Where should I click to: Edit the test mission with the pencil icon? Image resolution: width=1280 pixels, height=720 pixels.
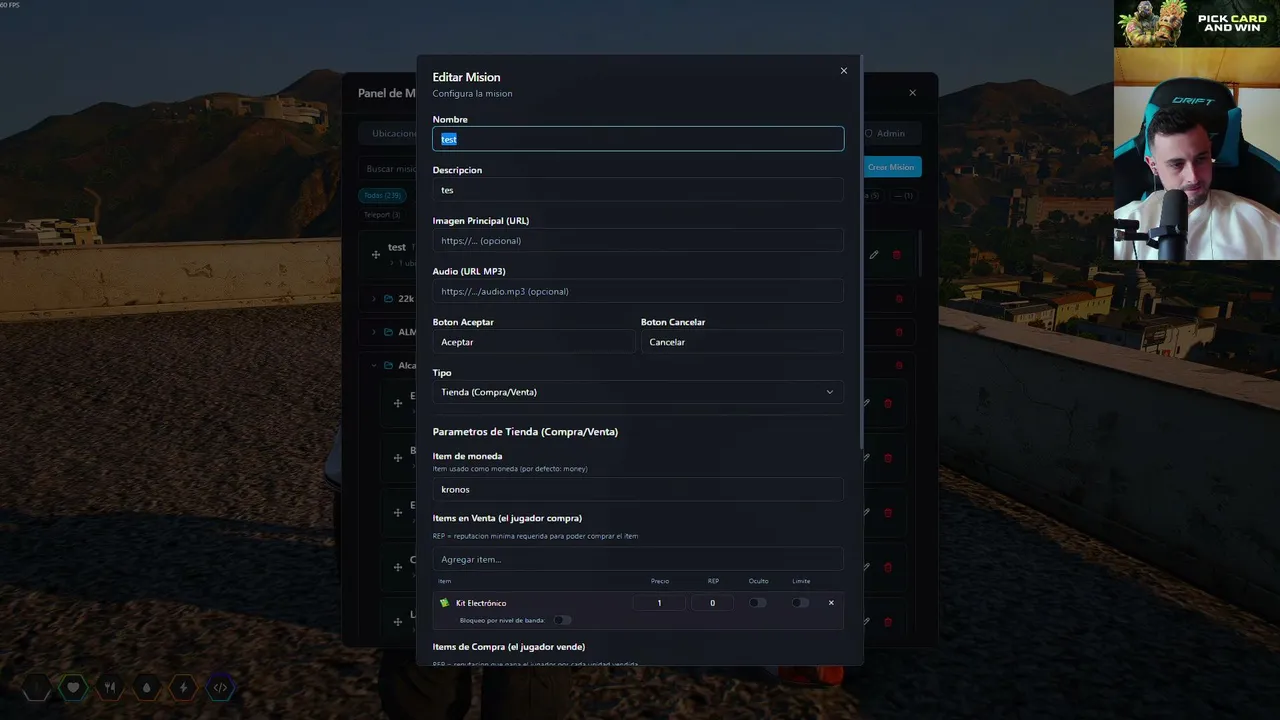click(x=874, y=255)
